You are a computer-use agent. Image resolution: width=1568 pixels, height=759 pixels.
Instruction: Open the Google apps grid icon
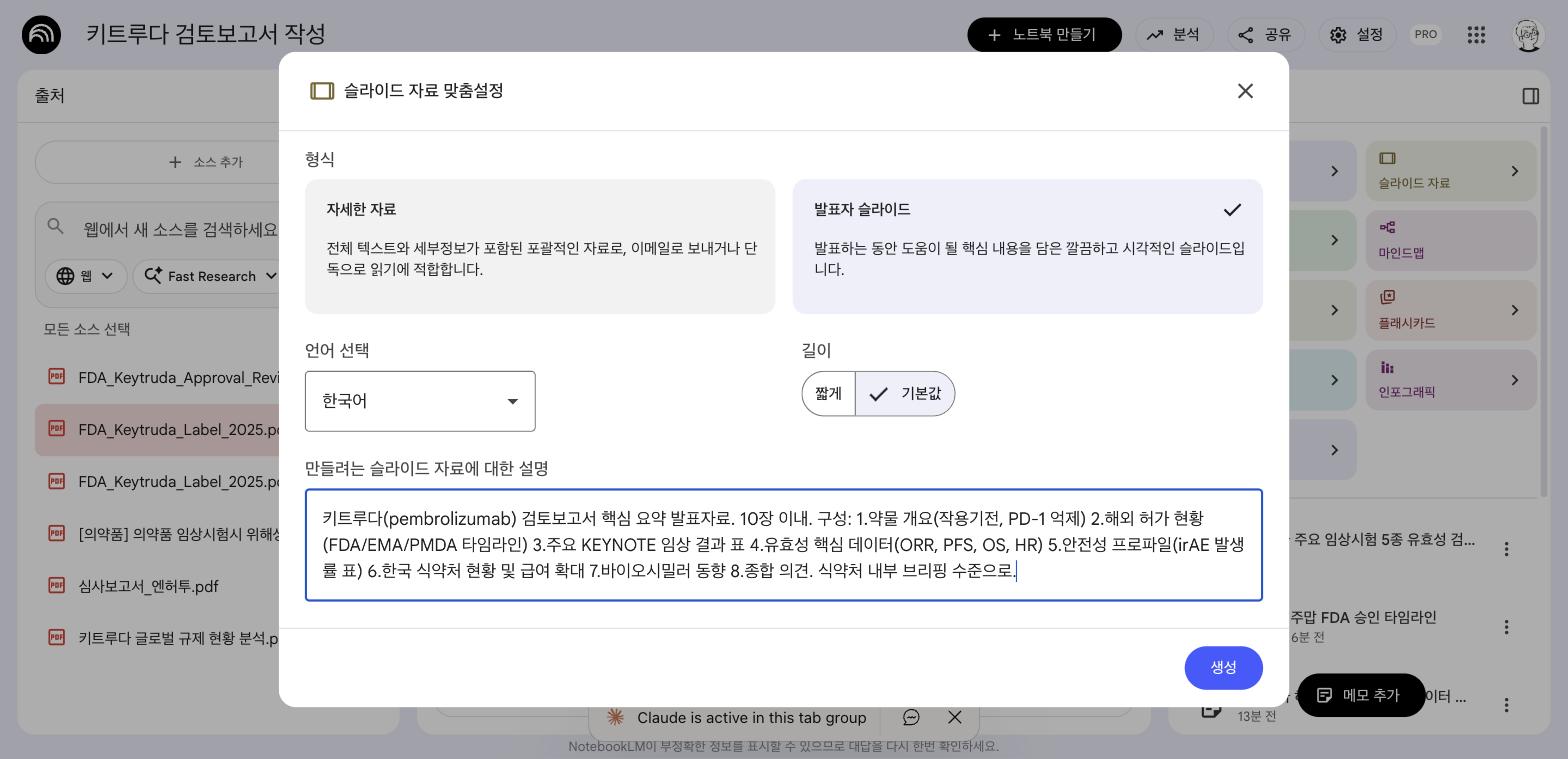(1476, 34)
